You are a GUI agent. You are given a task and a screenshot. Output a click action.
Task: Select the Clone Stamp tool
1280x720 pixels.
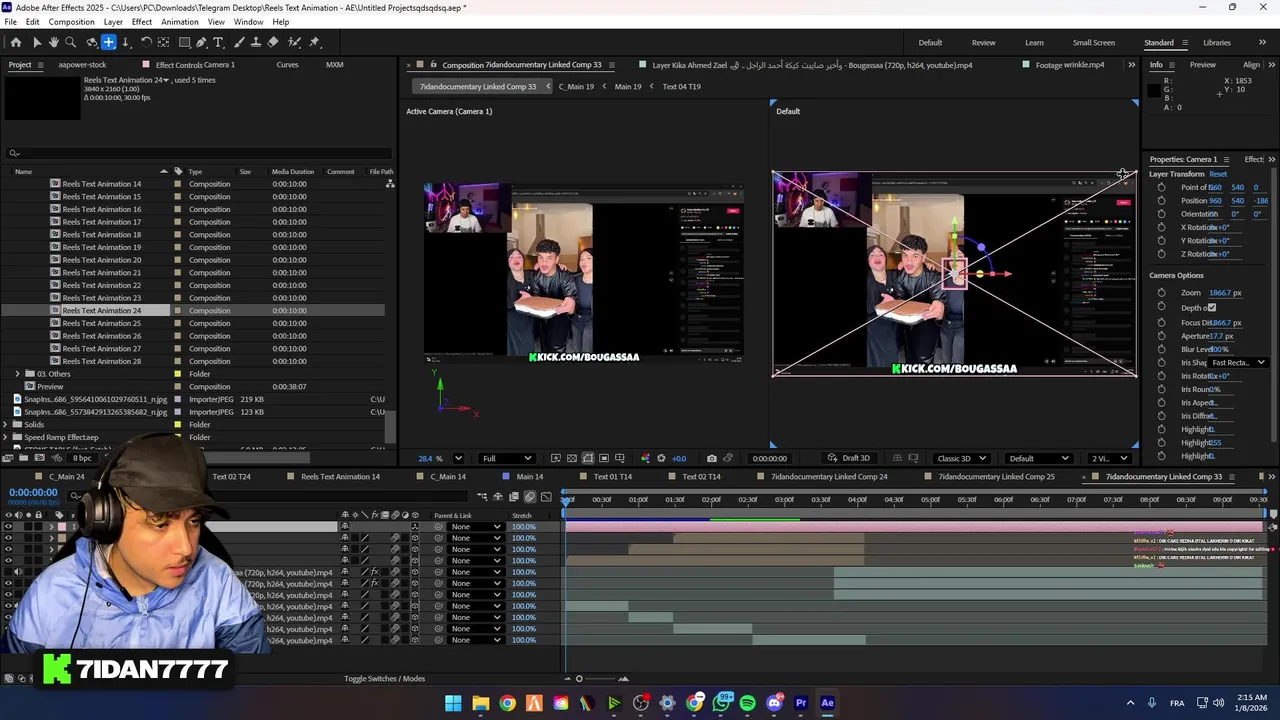pos(256,42)
